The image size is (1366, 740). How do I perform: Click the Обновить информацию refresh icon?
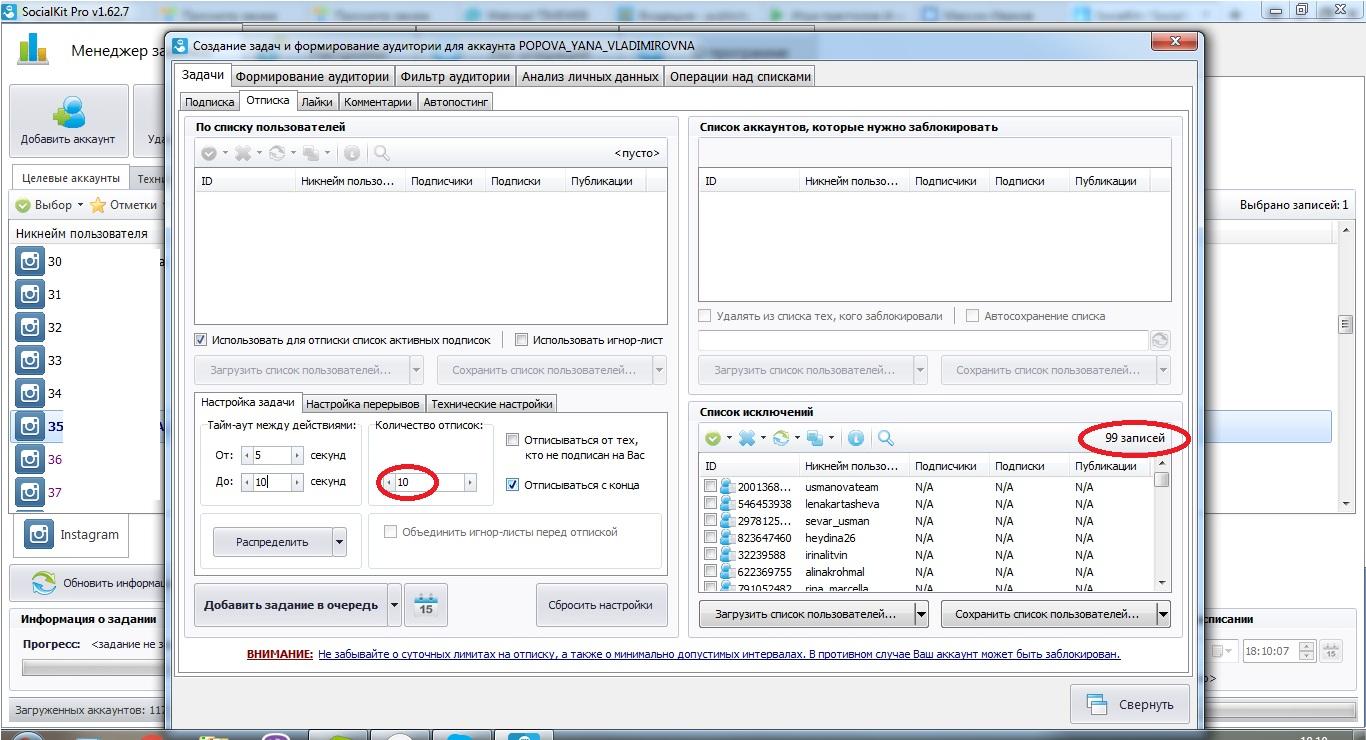pos(43,583)
